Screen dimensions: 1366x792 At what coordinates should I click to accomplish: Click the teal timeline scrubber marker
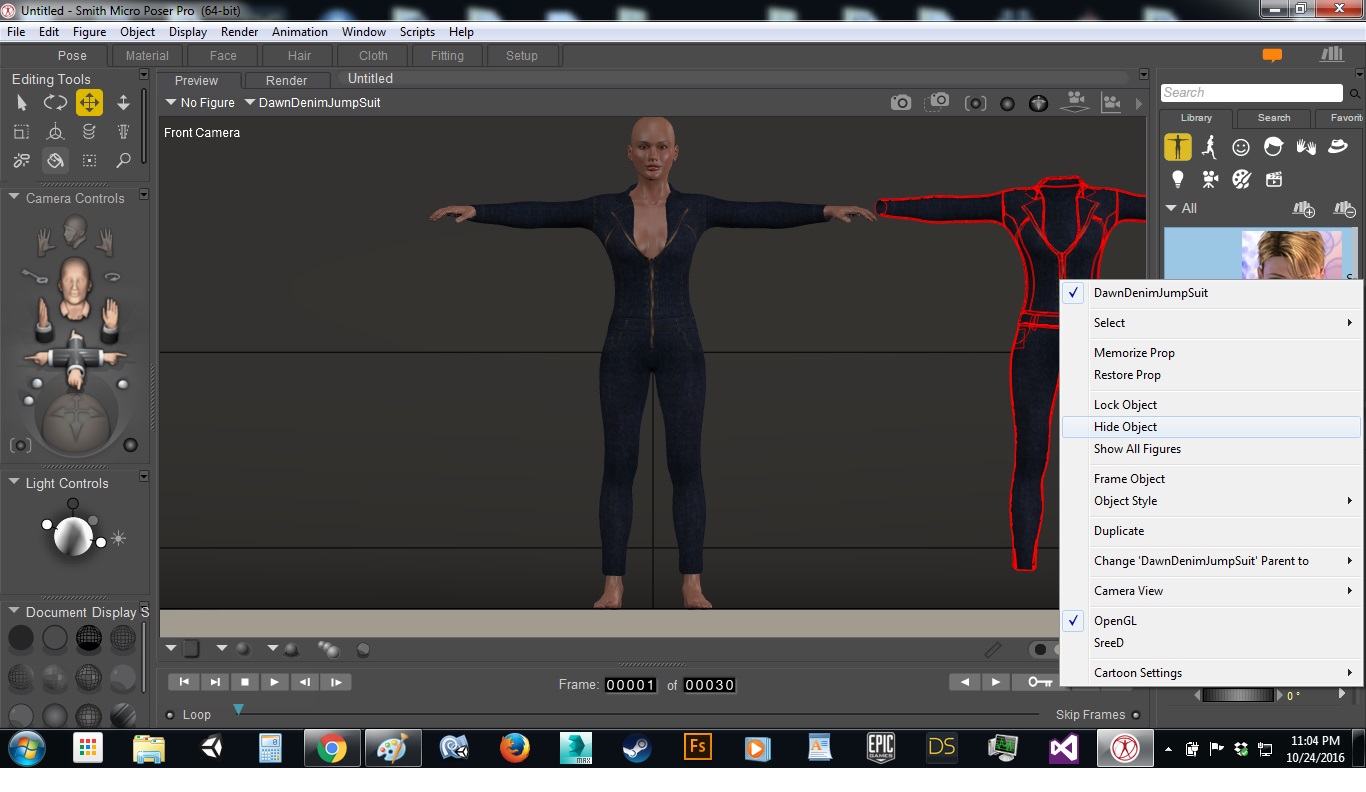pyautogui.click(x=238, y=709)
